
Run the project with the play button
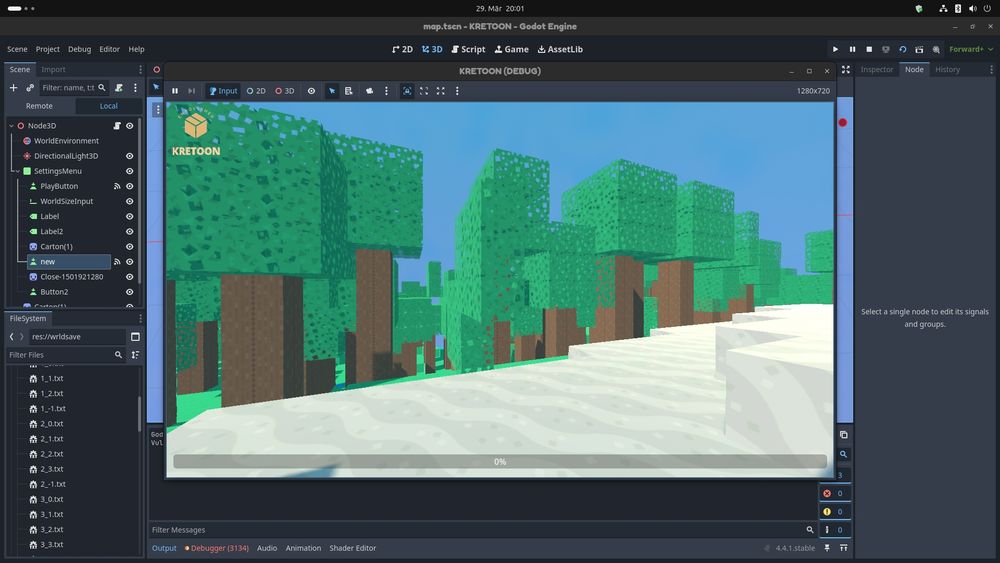pyautogui.click(x=835, y=49)
